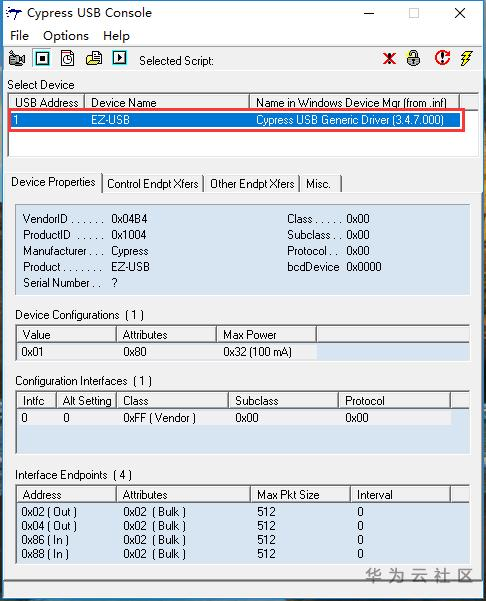This screenshot has width=486, height=601.
Task: Close the Cypress USB Console window
Action: pyautogui.click(x=460, y=13)
